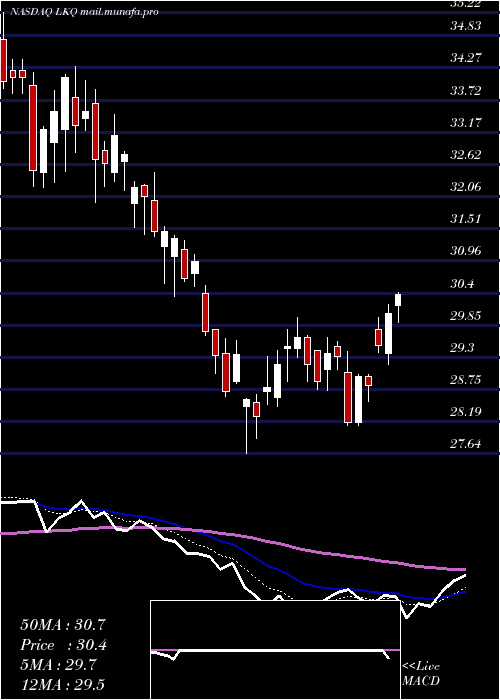This screenshot has height=700, width=500.
Task: Click the 33.72 price axis label
Action: (466, 91)
